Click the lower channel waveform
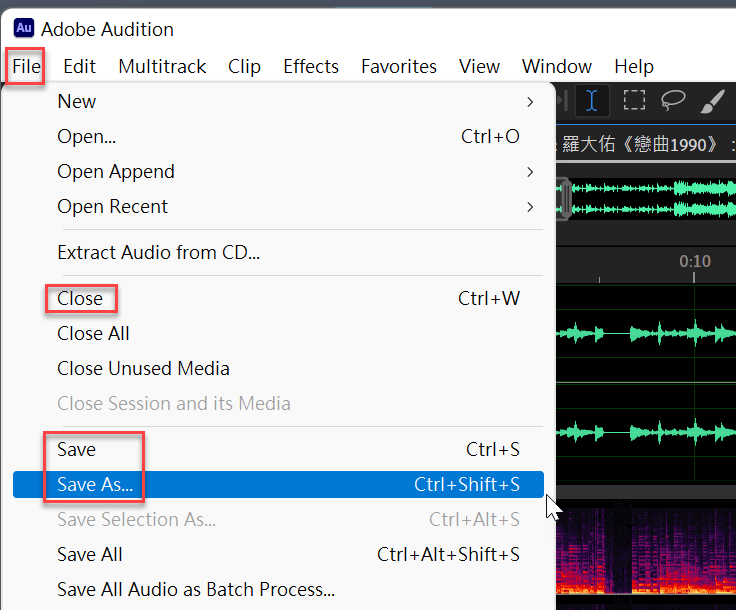736x610 pixels. (x=646, y=432)
